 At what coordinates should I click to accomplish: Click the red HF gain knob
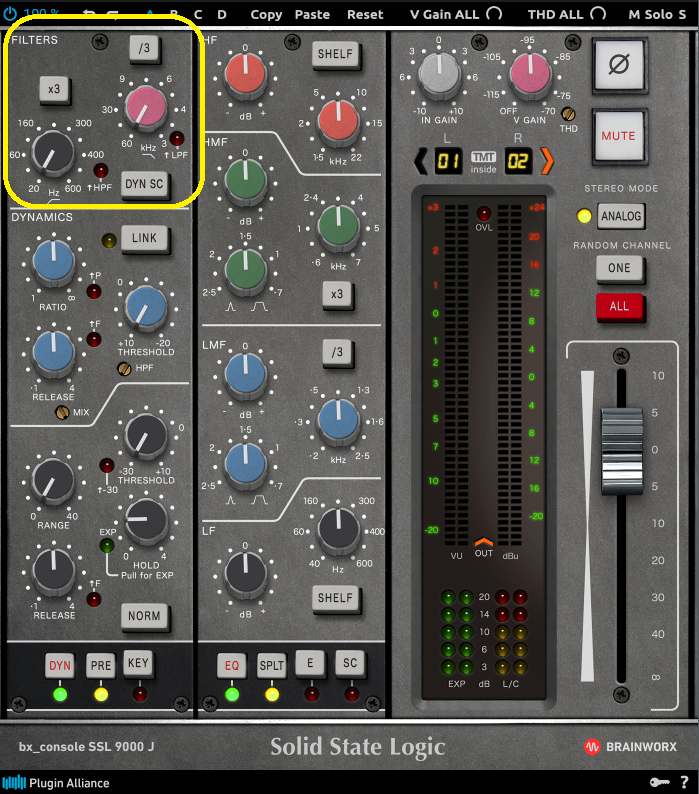pos(245,73)
